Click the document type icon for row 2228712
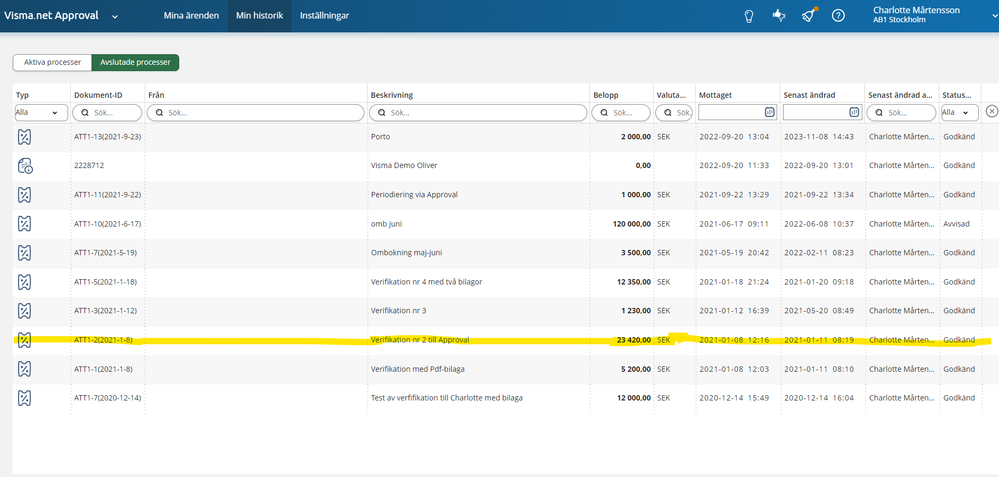Viewport: 999px width, 477px height. coord(25,166)
